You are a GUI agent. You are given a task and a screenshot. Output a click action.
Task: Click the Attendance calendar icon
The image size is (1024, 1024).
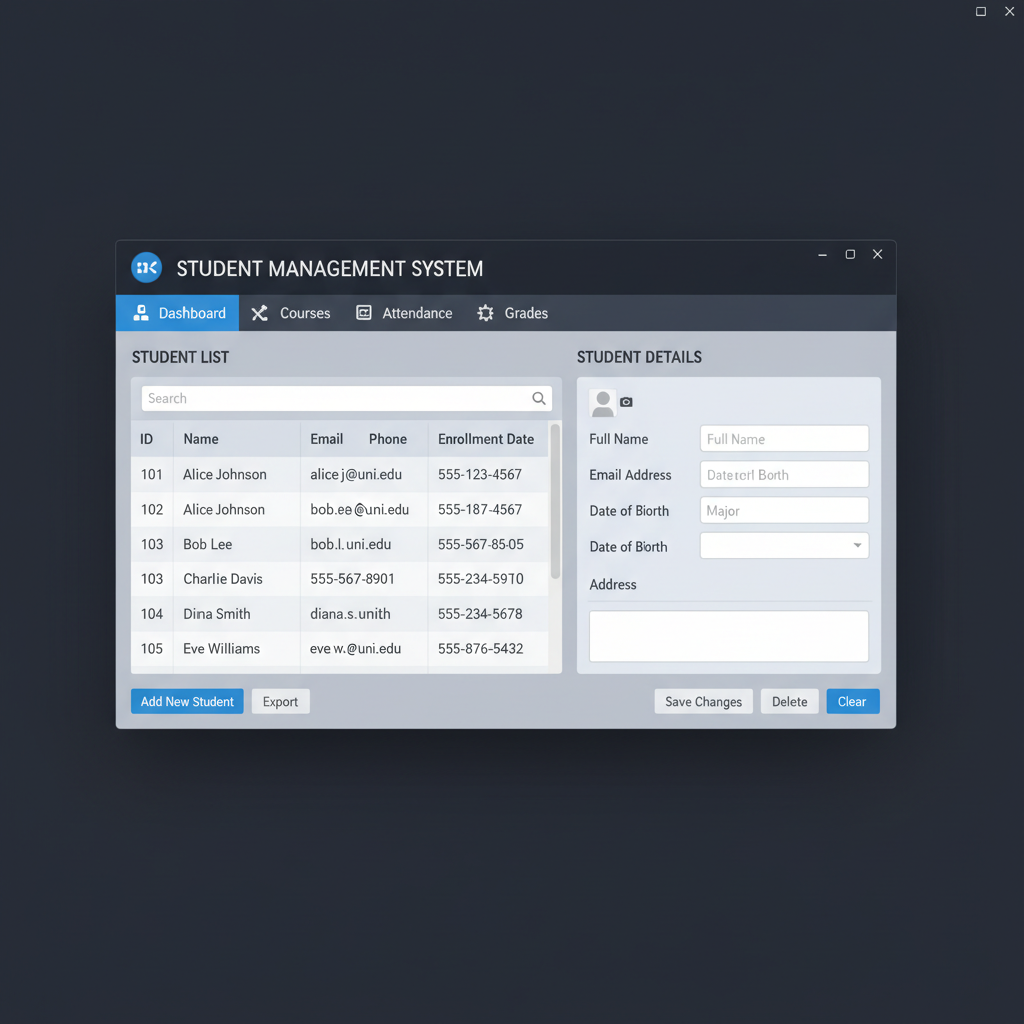[x=362, y=312]
